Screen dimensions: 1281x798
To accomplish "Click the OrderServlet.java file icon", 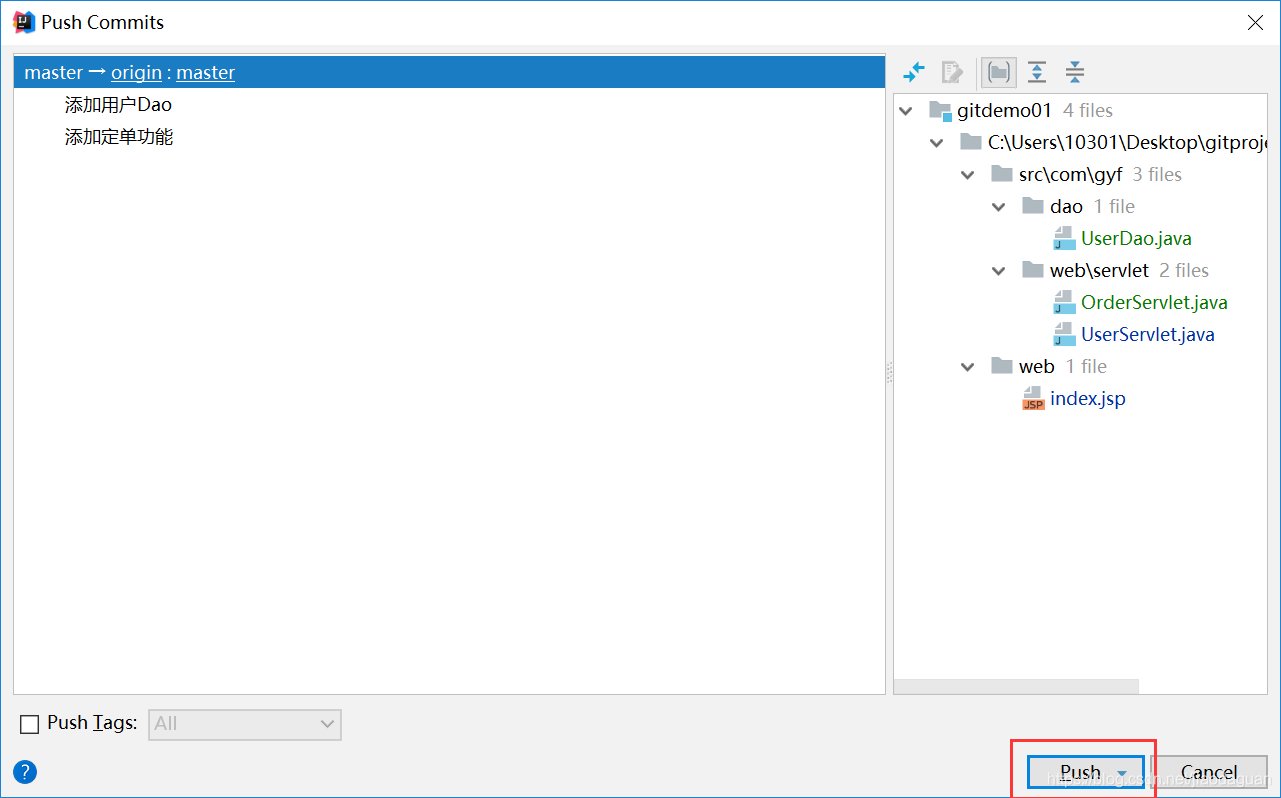I will [1064, 302].
